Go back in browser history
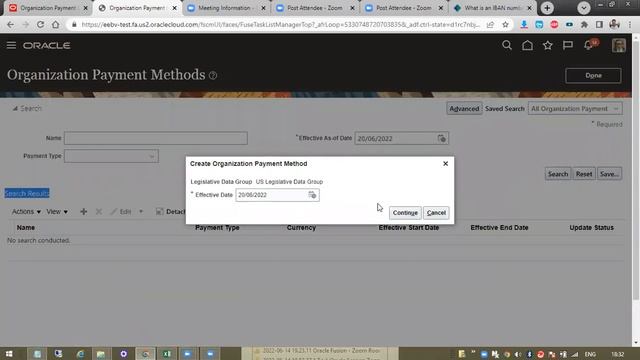Screen dimensions: 640x360 tap(10, 24)
